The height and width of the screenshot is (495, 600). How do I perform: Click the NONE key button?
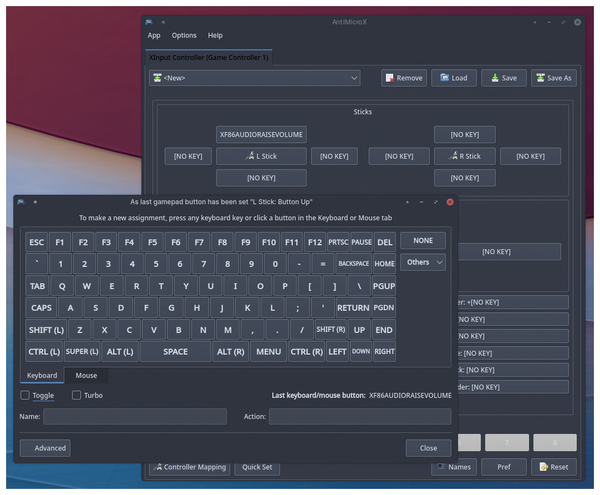(423, 241)
